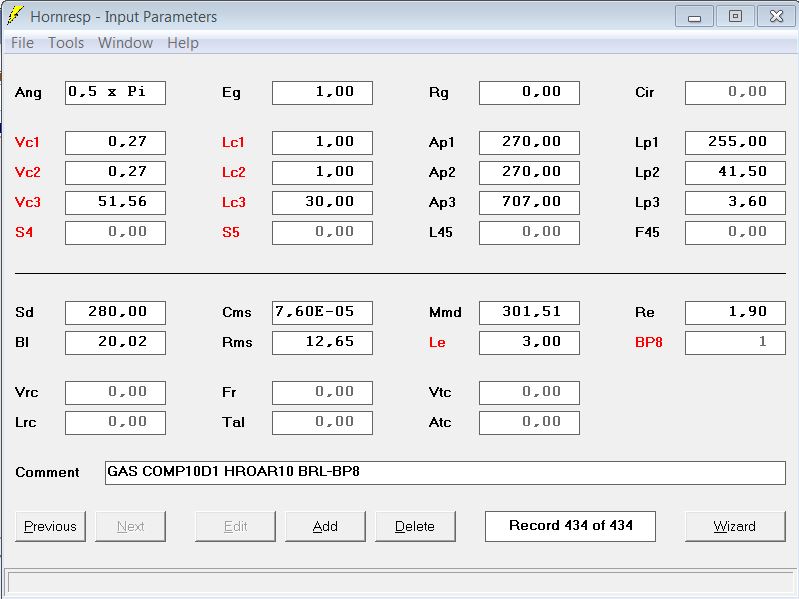Open the File menu
This screenshot has width=799, height=599.
click(x=22, y=43)
